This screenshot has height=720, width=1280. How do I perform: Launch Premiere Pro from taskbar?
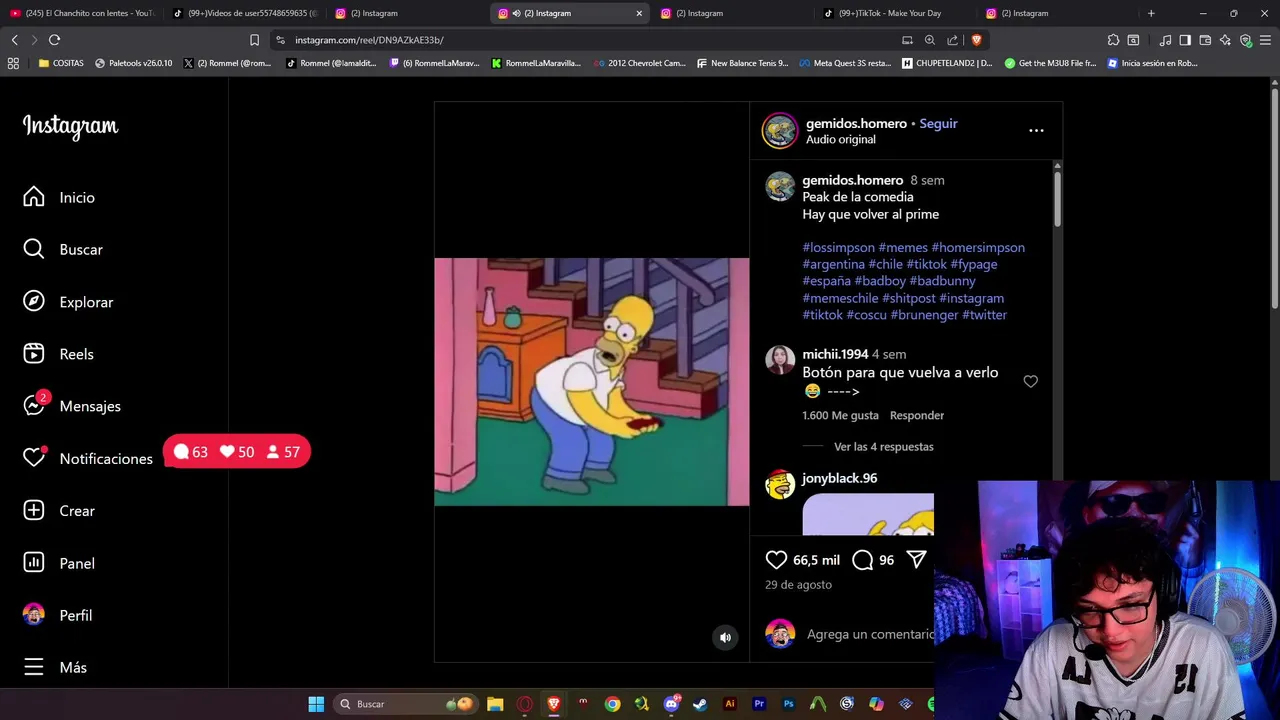(759, 704)
